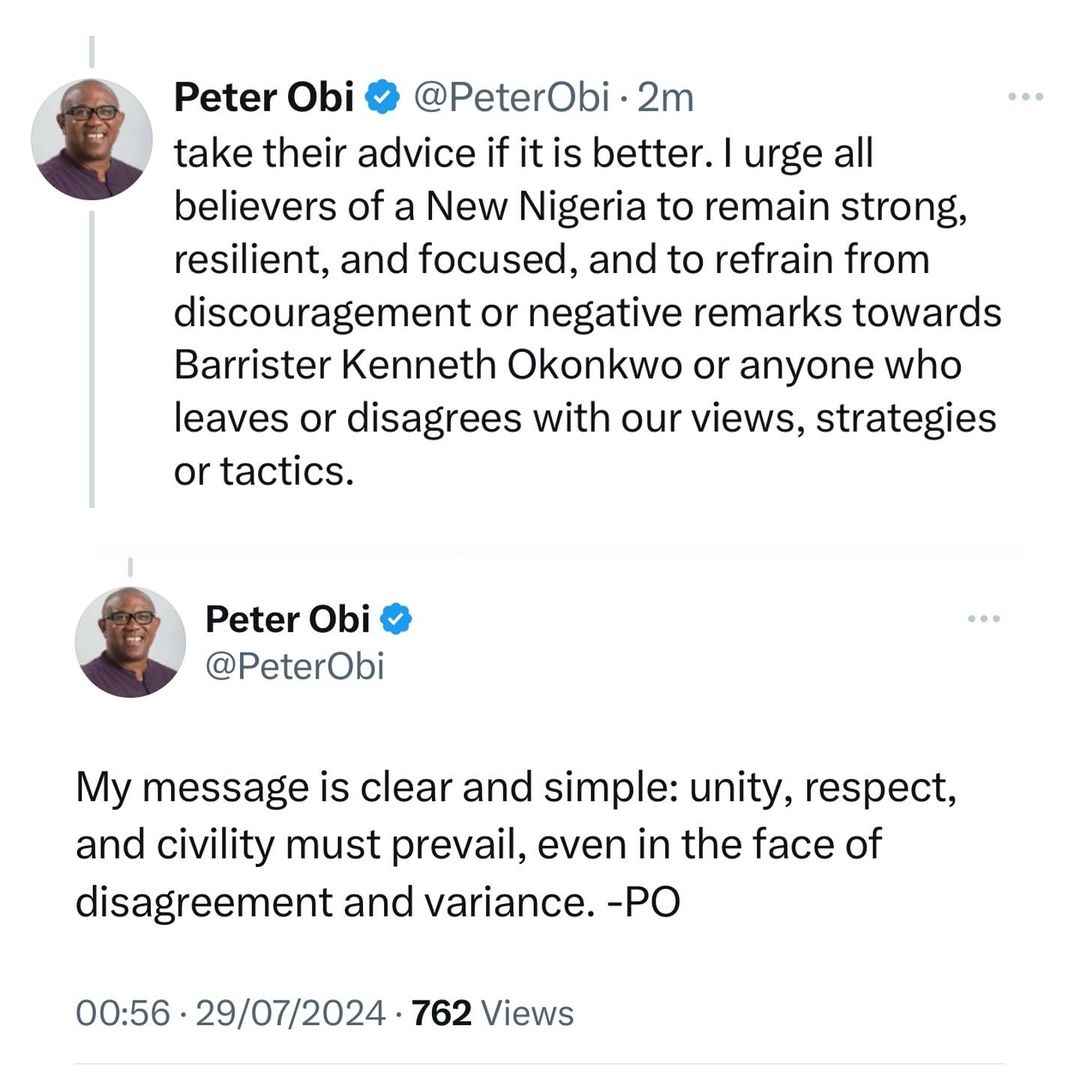The image size is (1080, 1080).
Task: Click the long vertical thread line beside first tweet
Action: click(92, 360)
